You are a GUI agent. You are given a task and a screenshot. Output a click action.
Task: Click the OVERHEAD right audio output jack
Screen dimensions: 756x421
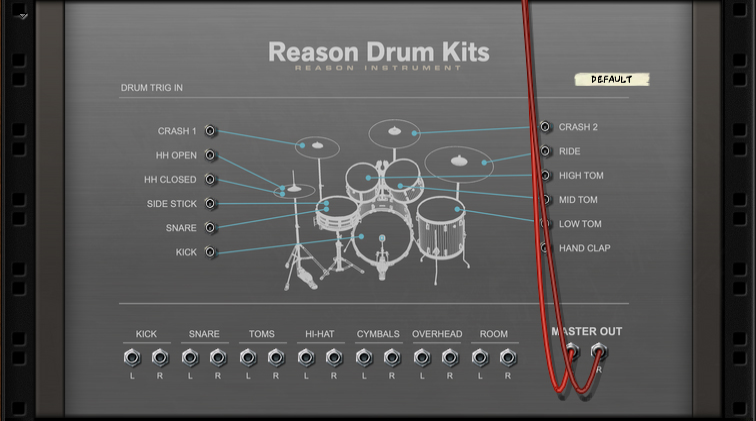click(450, 358)
